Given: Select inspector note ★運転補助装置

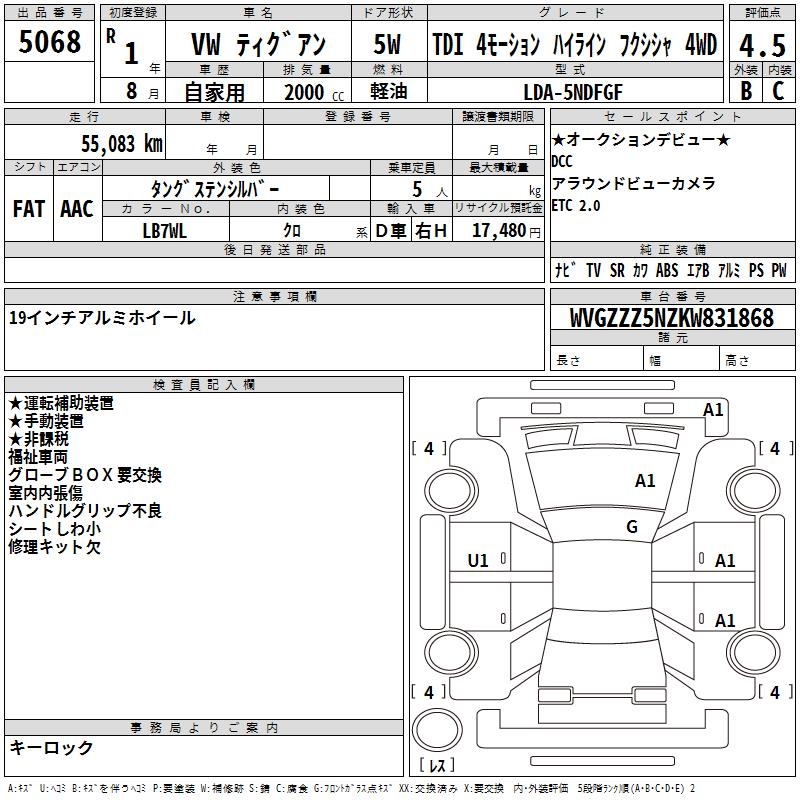Looking at the screenshot, I should (x=61, y=403).
